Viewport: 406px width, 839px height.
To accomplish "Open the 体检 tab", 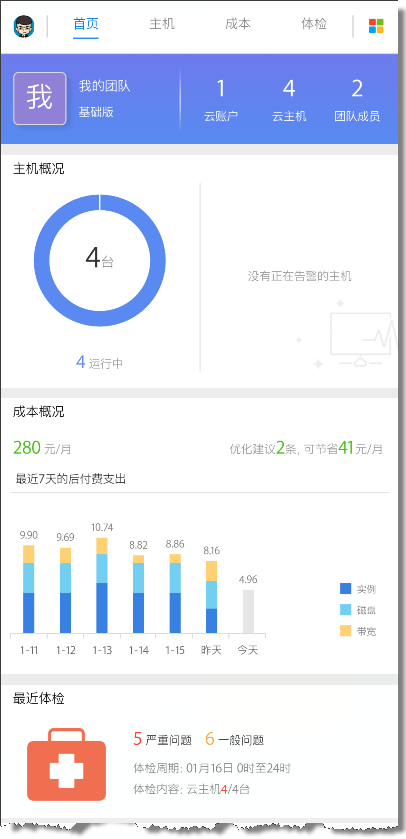I will point(314,24).
